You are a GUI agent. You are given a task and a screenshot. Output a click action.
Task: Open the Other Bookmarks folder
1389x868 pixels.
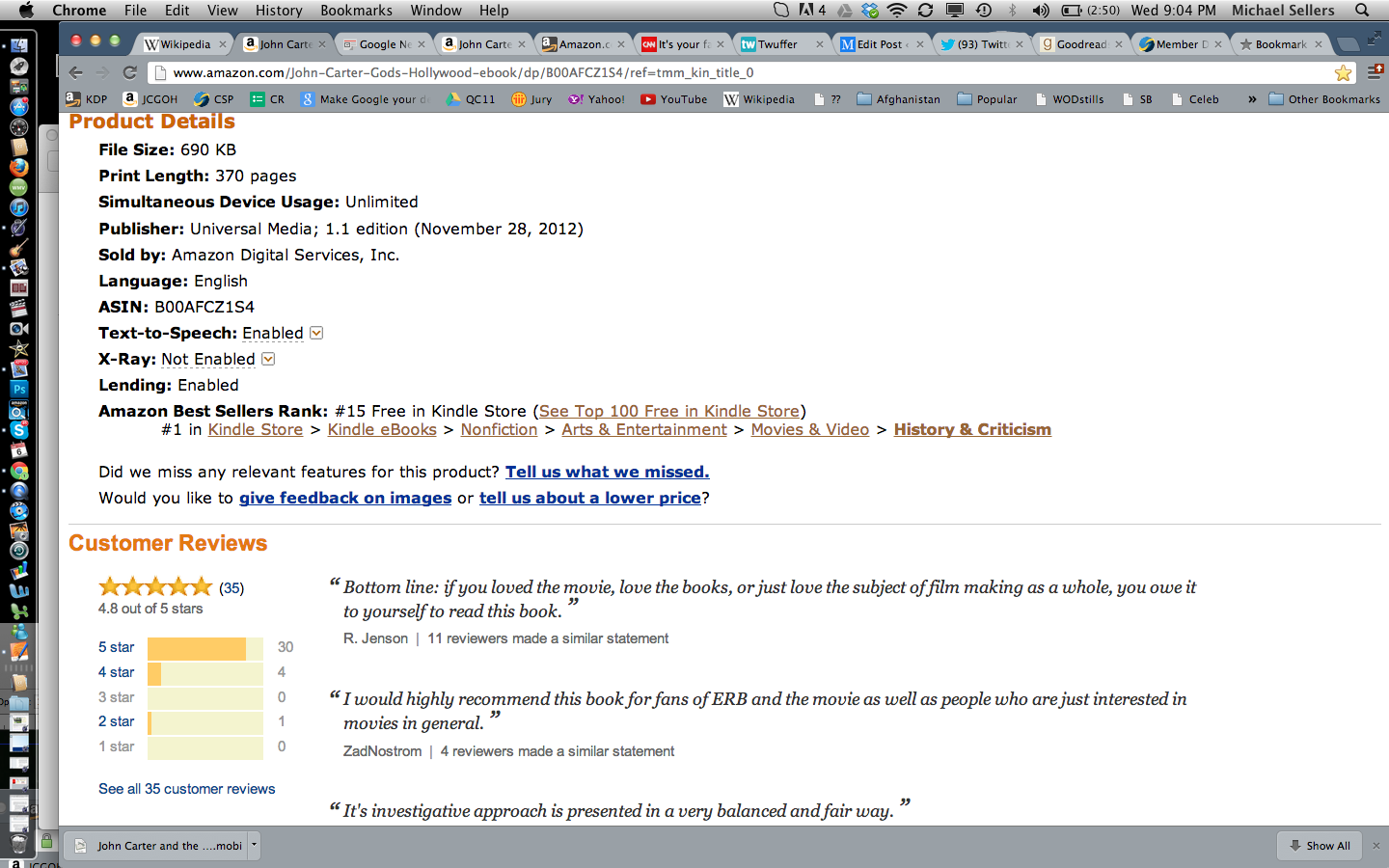coord(1324,99)
